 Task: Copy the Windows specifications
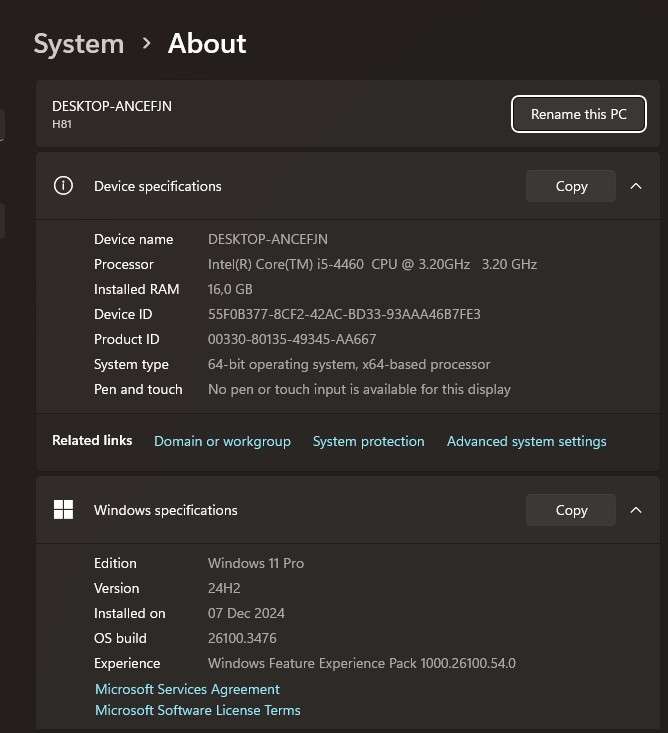tap(571, 510)
